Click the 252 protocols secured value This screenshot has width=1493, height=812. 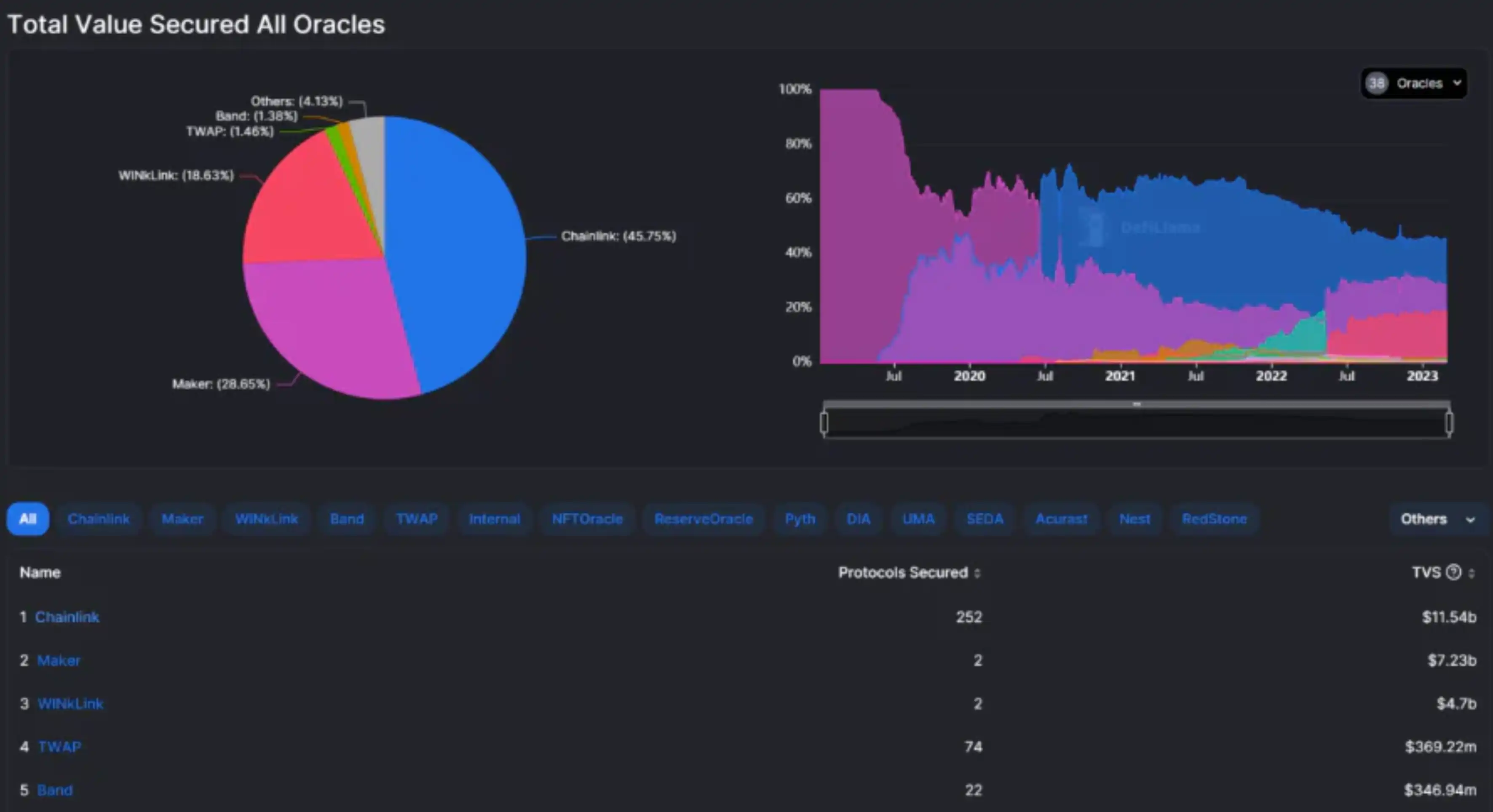969,617
